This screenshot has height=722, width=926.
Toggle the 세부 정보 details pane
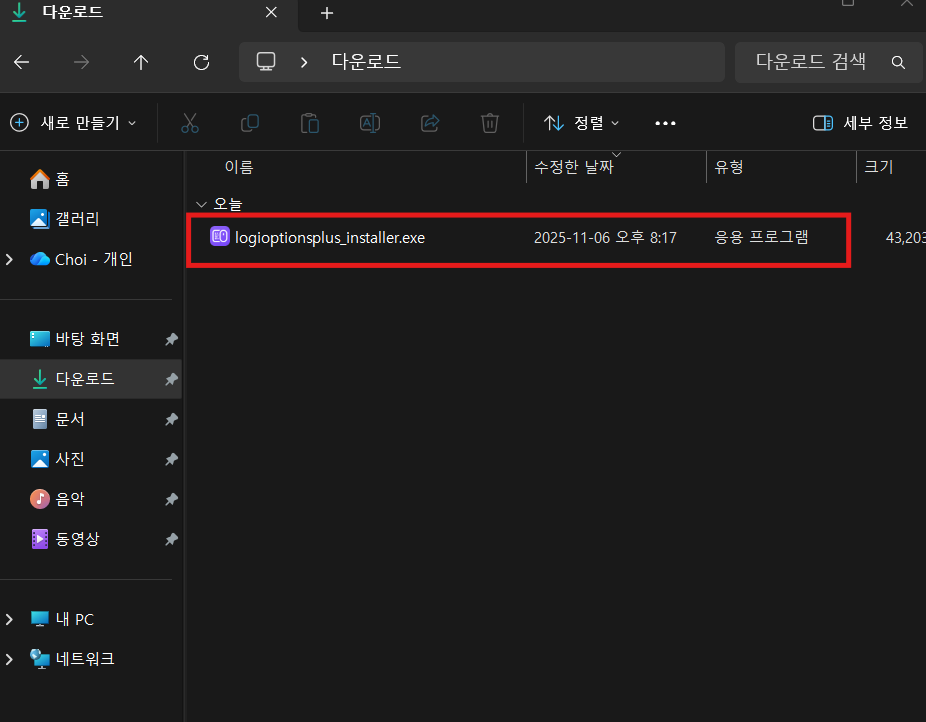pyautogui.click(x=860, y=123)
